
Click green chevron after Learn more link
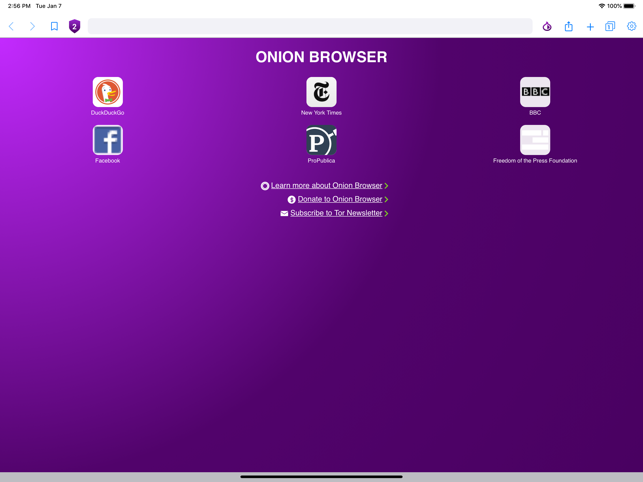click(x=386, y=186)
